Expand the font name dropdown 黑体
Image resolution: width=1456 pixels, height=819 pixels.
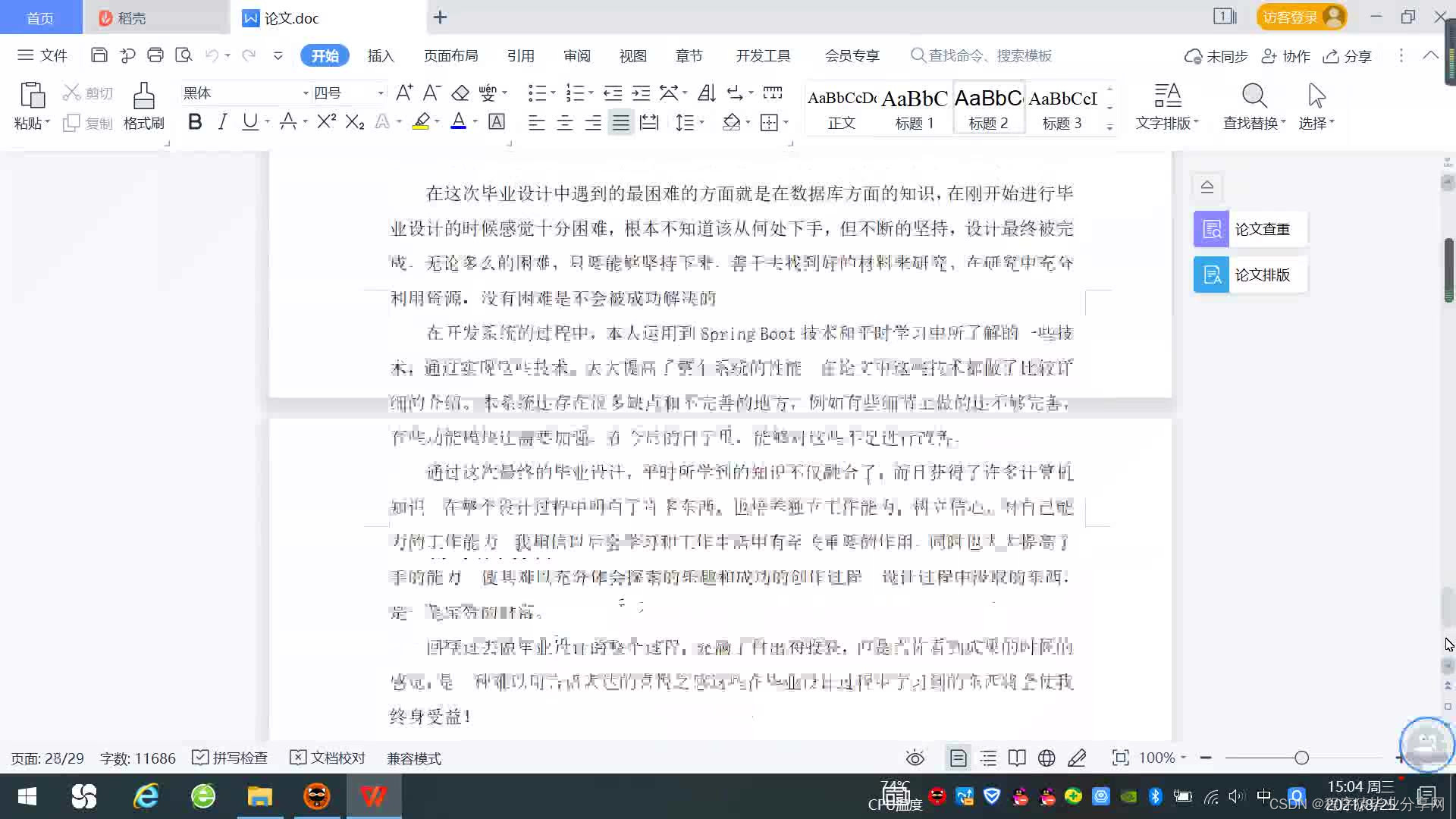[306, 93]
